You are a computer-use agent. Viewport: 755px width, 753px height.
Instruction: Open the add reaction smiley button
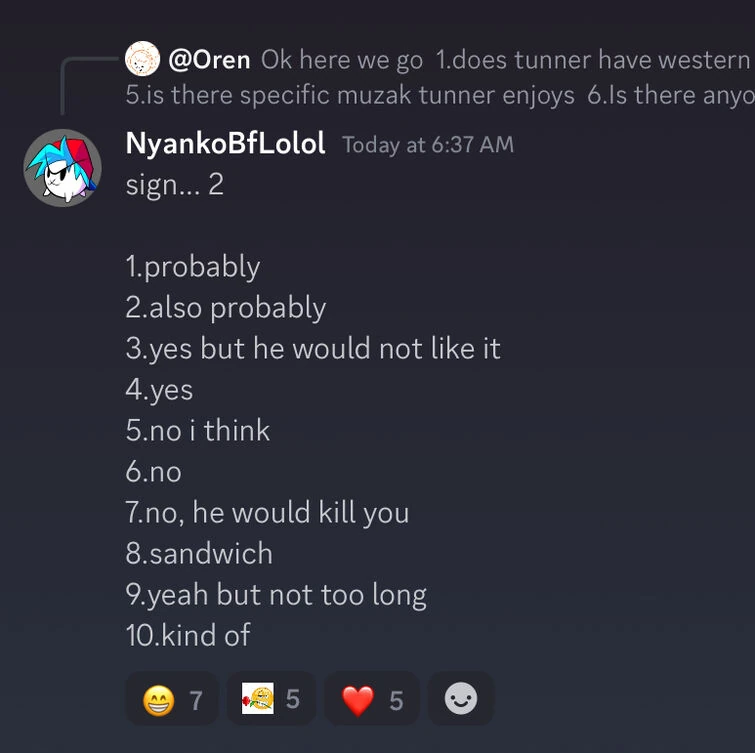(x=460, y=699)
